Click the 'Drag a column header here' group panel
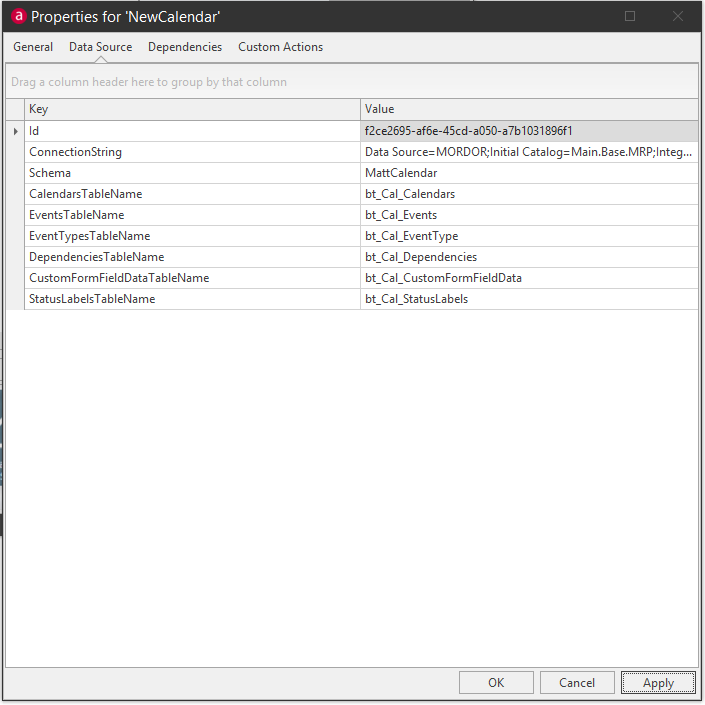The height and width of the screenshot is (705, 705). pos(352,82)
